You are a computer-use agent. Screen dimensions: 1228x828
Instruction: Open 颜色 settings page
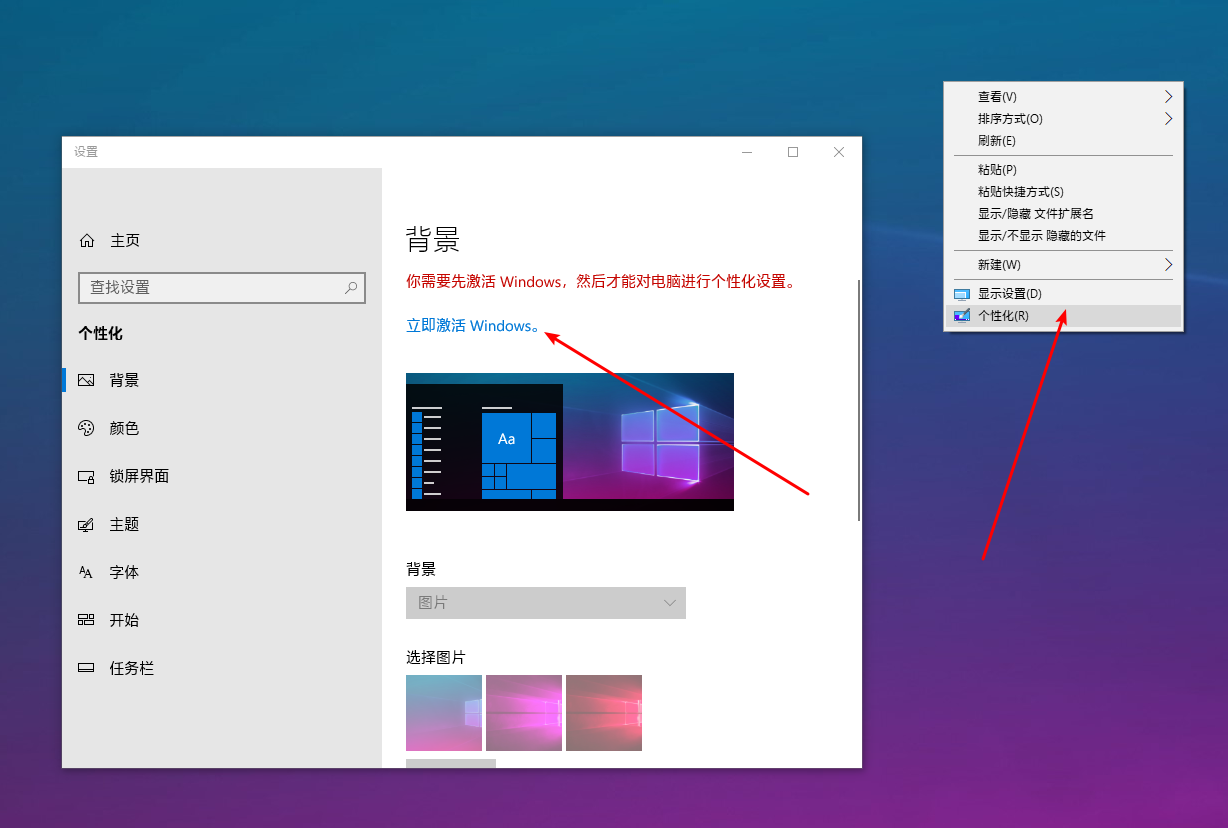tap(222, 429)
